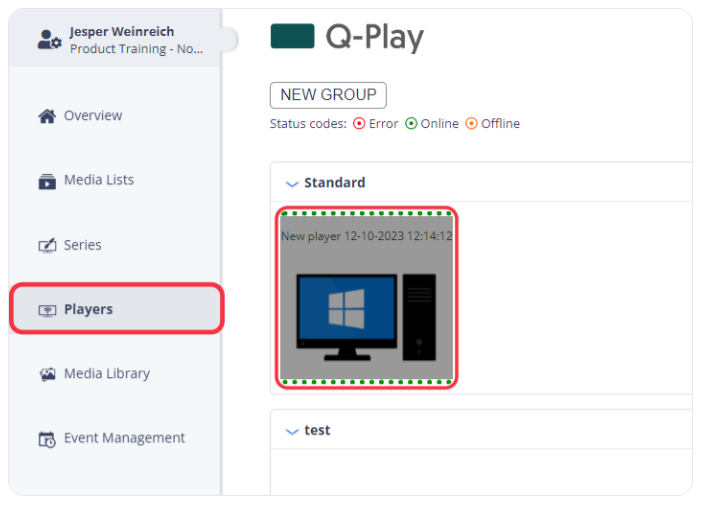The height and width of the screenshot is (510, 708).
Task: Click the NEW GROUP button
Action: (x=328, y=95)
